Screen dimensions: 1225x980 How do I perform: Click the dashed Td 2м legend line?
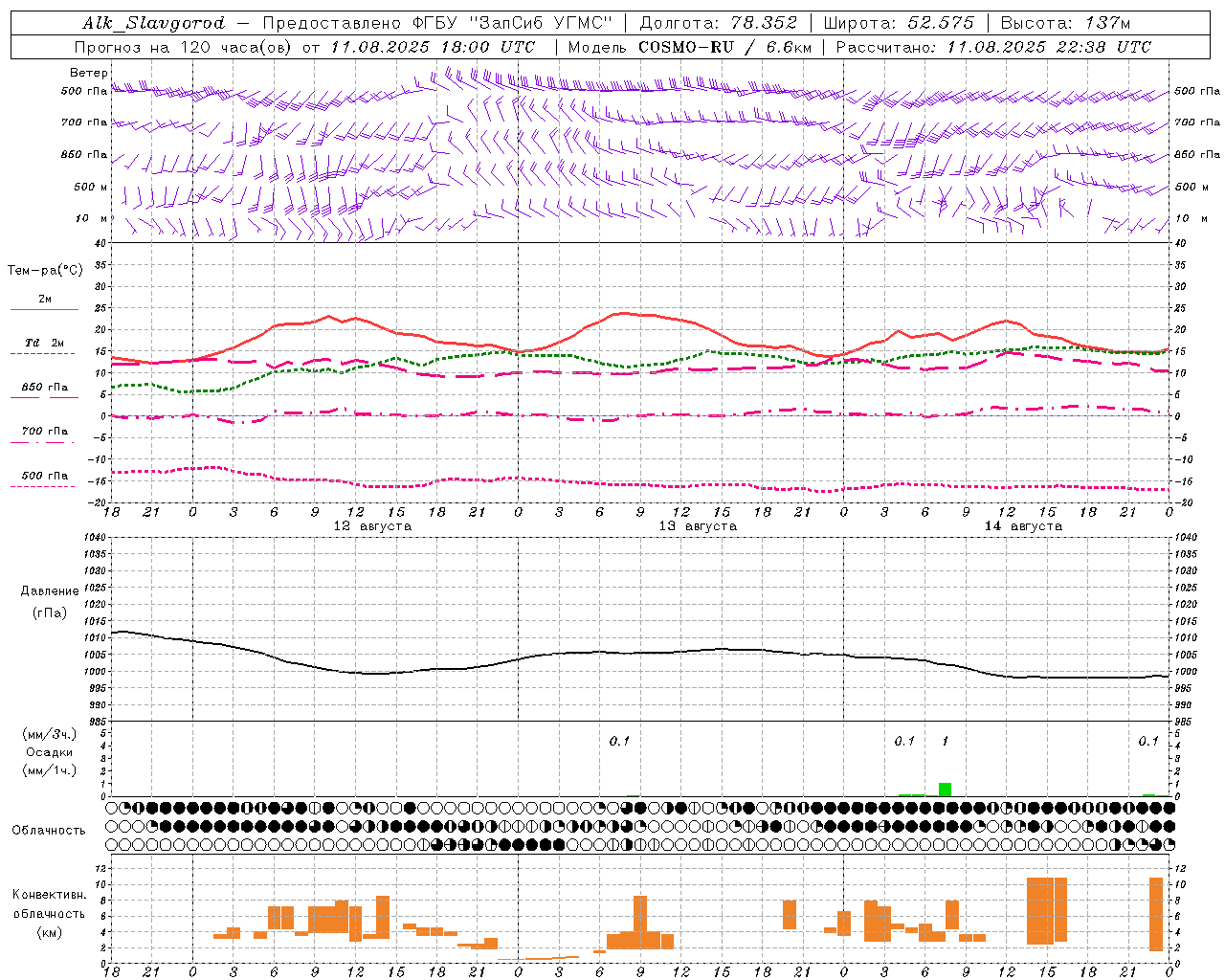[43, 353]
